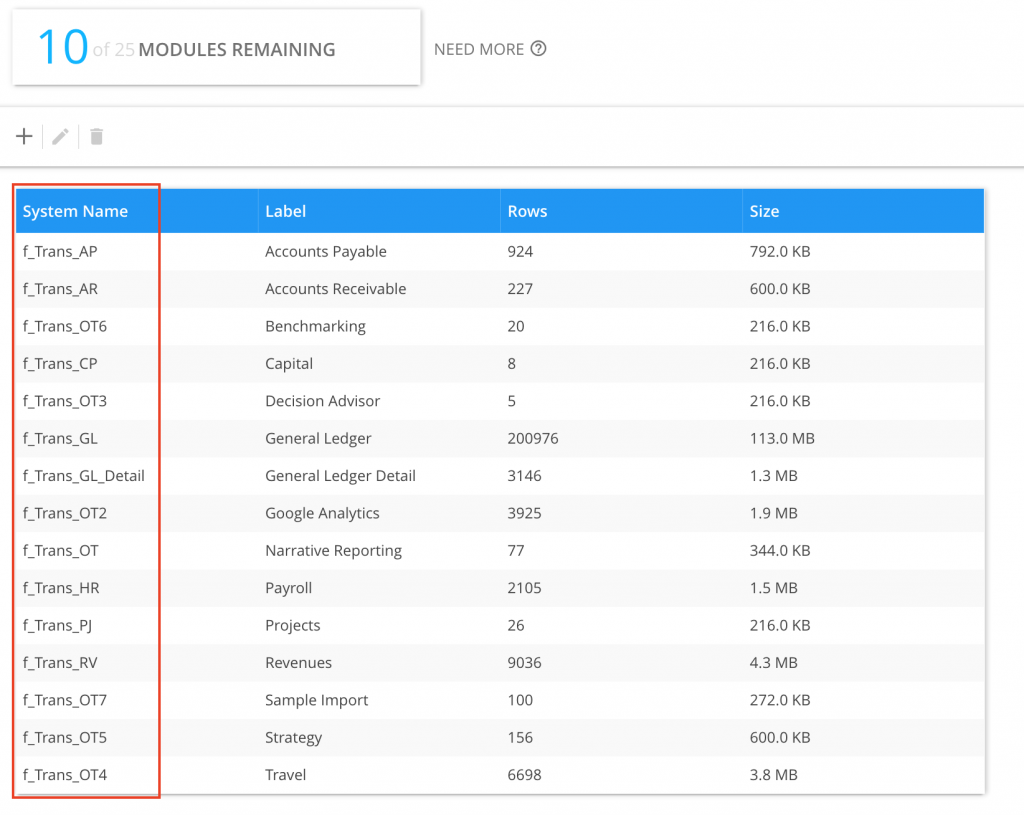Select the Benchmarking module row
Viewport: 1024px width, 815px height.
pyautogui.click(x=315, y=326)
